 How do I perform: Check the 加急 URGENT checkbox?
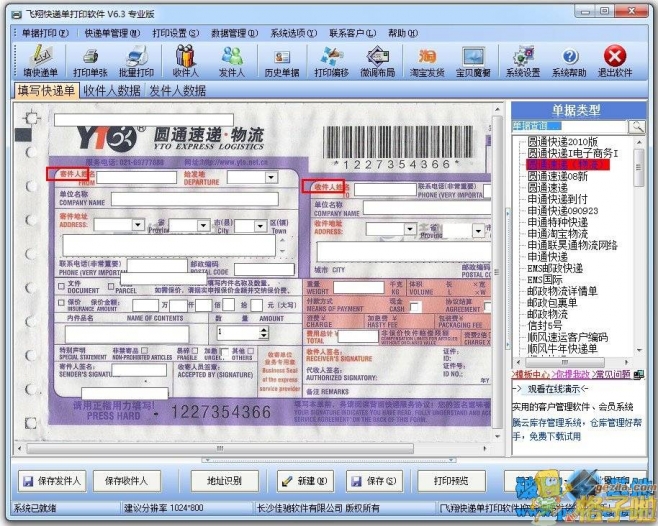pos(225,352)
